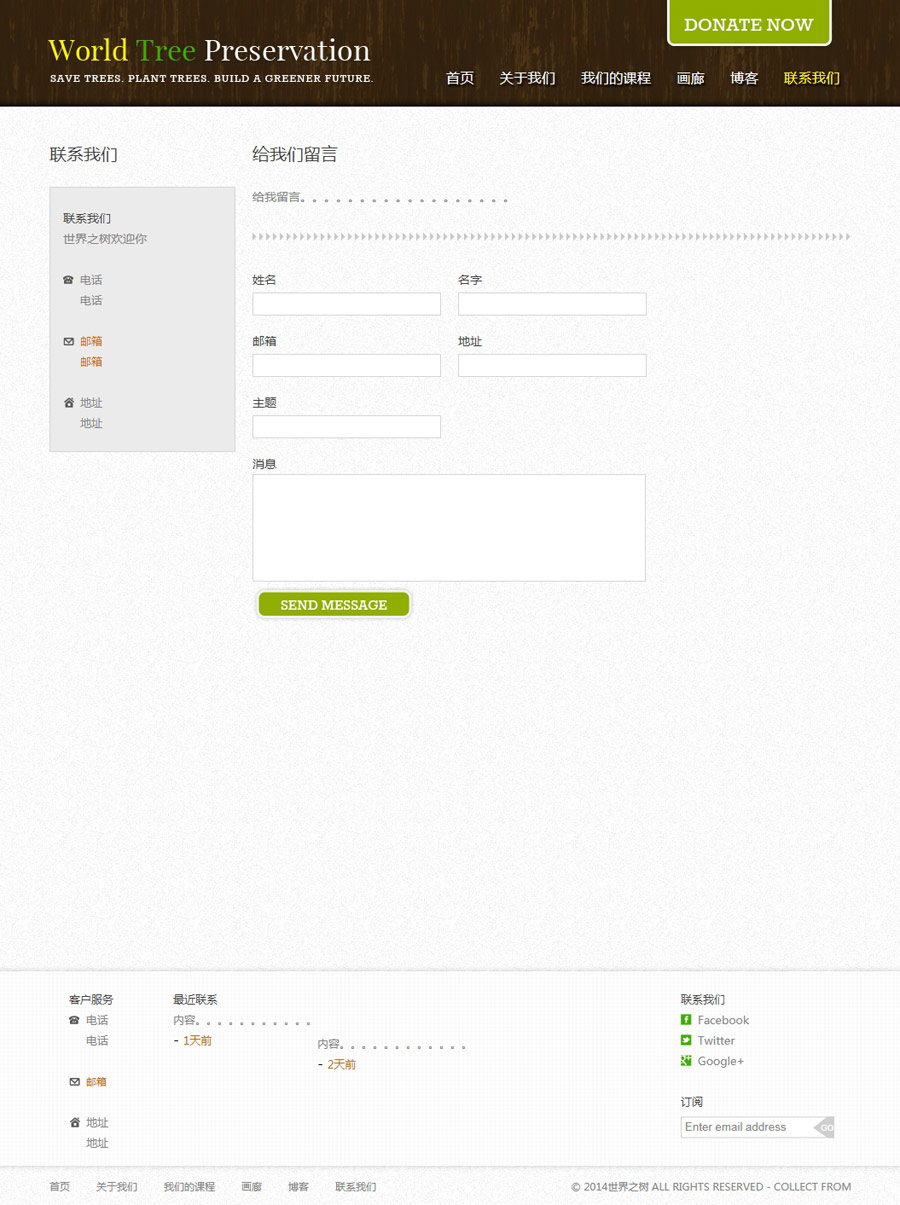The image size is (900, 1205).
Task: Open the World Tree Preservation logo link
Action: click(x=209, y=50)
